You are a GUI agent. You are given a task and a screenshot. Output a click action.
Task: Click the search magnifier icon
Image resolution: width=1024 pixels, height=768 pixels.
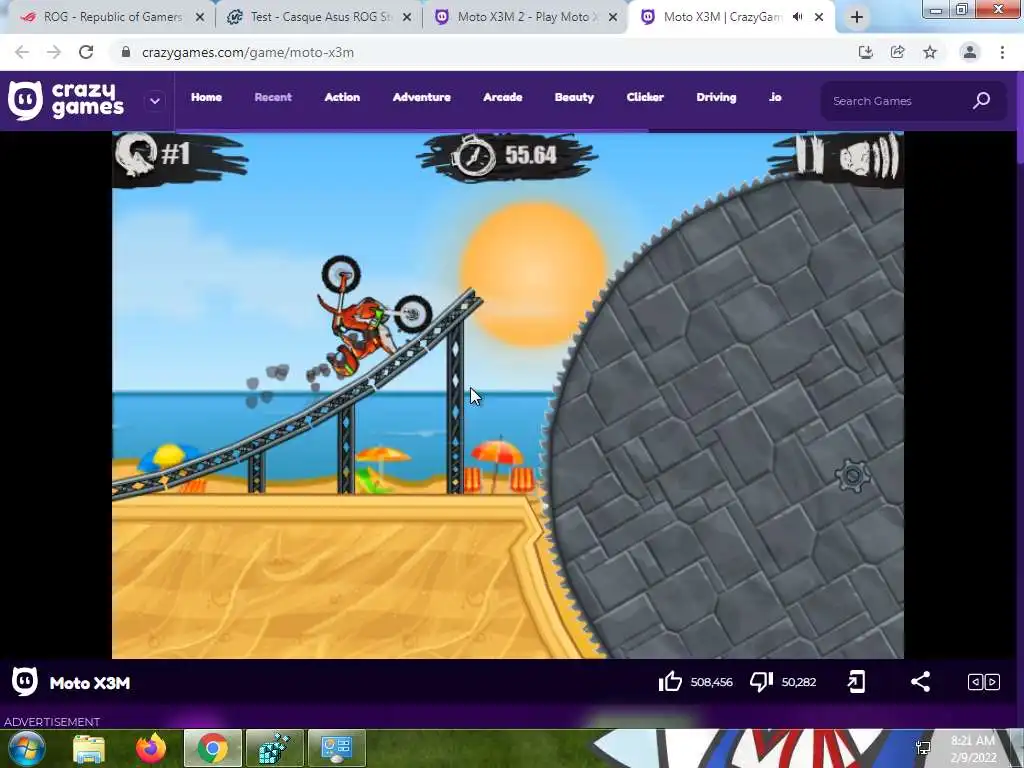[982, 101]
